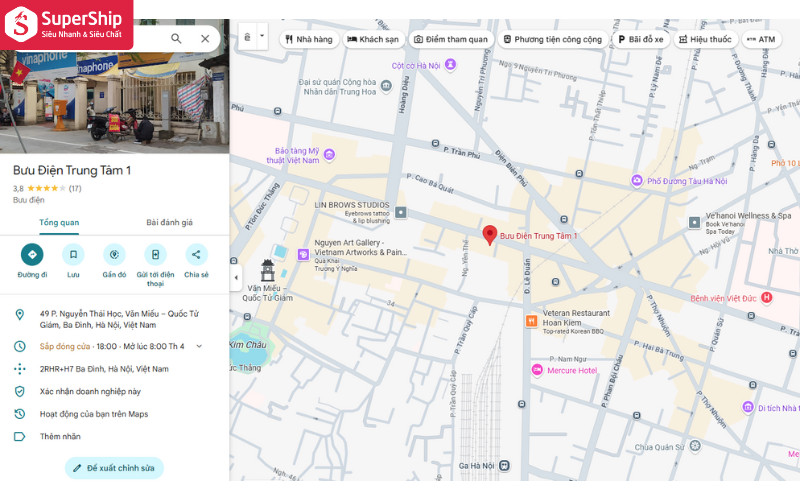The width and height of the screenshot is (800, 500).
Task: Click Gửi tới điện thoại icon
Action: pos(156,255)
